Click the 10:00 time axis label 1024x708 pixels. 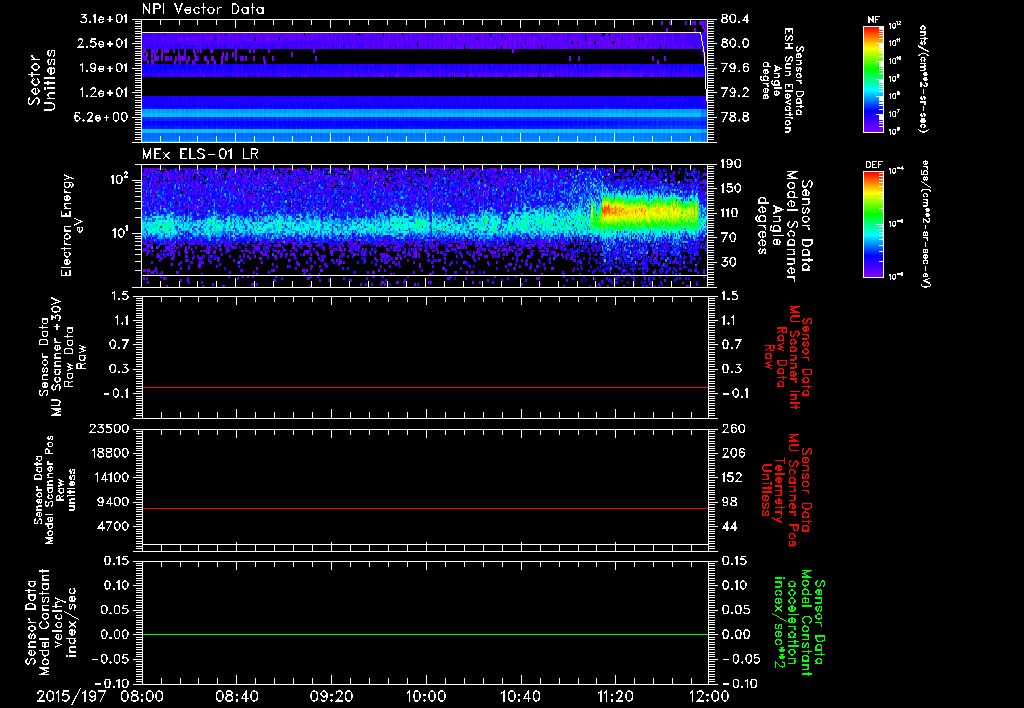pos(426,695)
